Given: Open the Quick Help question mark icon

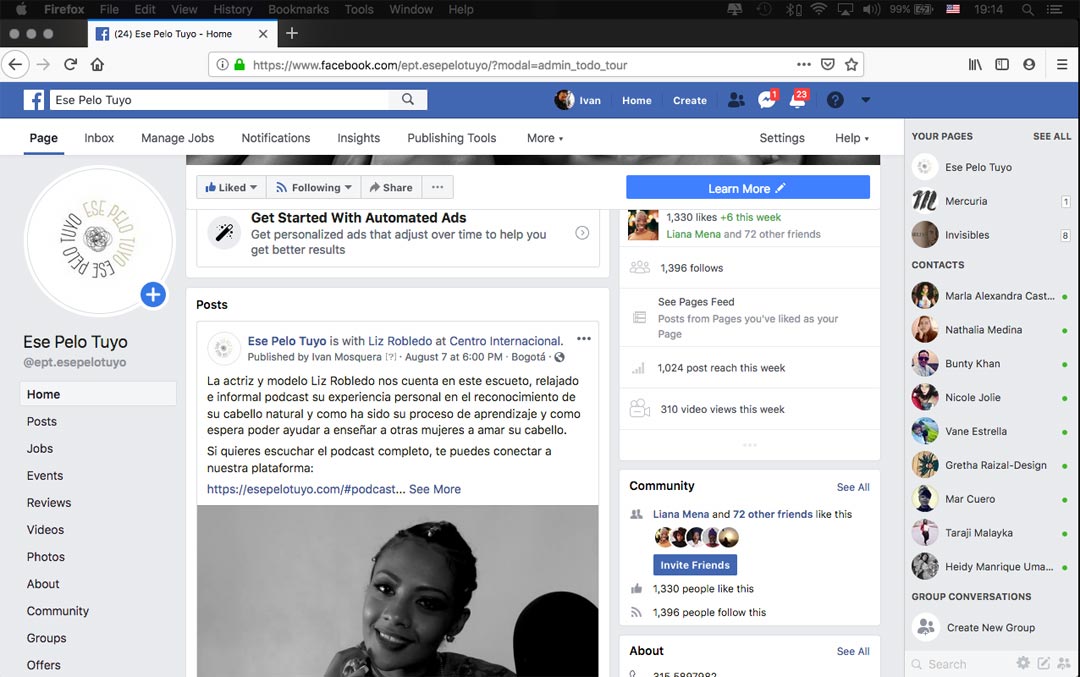Looking at the screenshot, I should (x=835, y=100).
